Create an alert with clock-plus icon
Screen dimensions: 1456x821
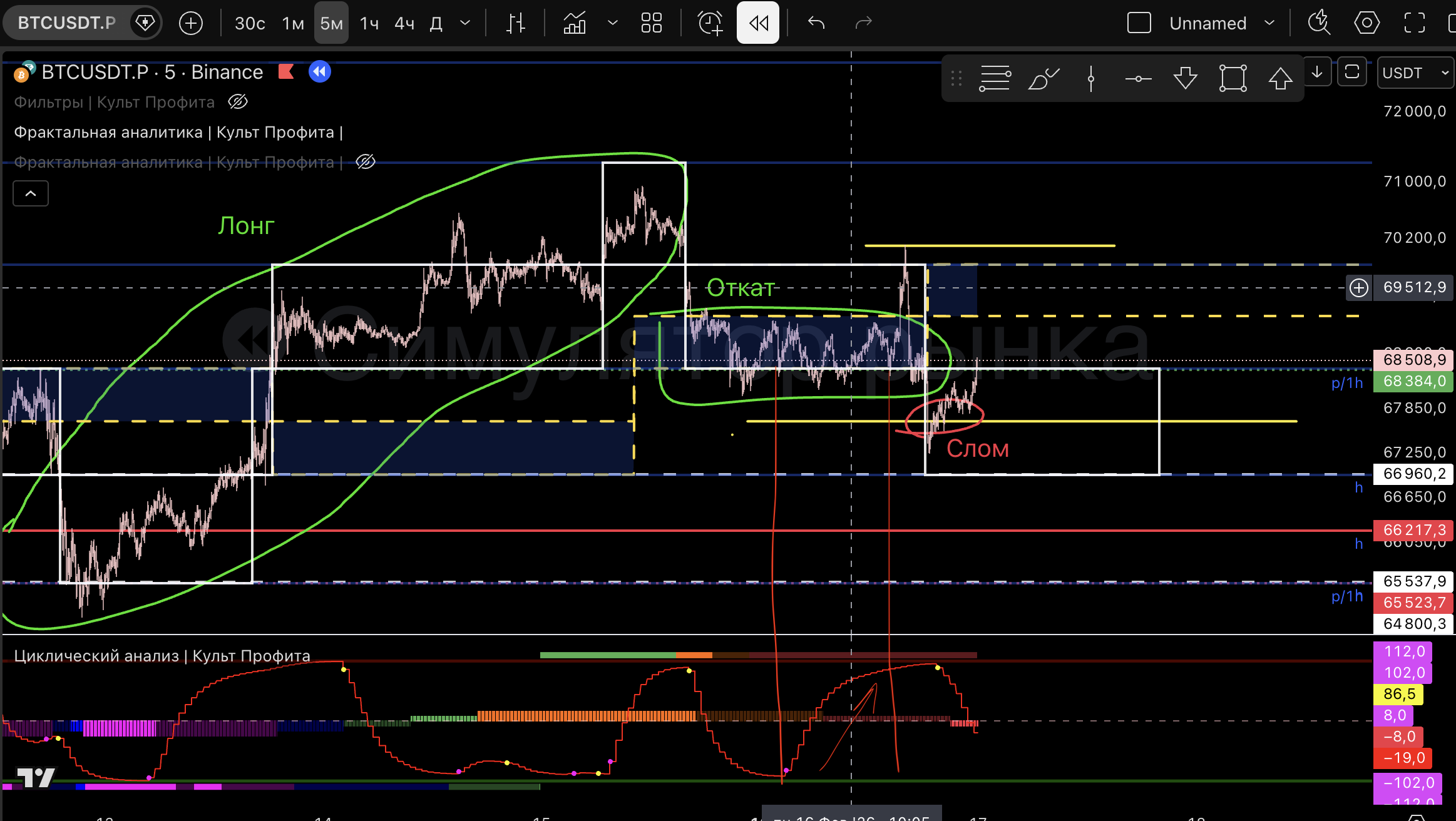point(710,23)
